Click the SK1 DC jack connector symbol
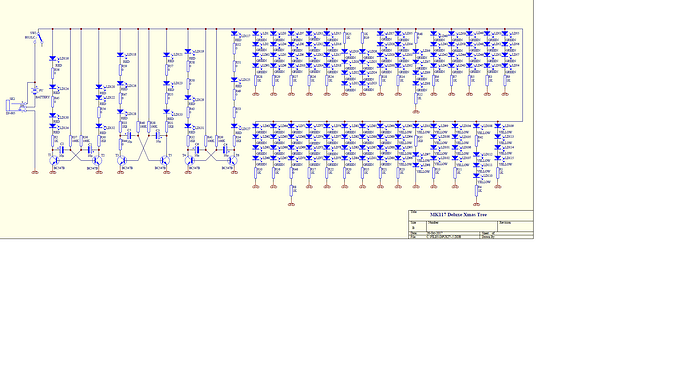Viewport: 690px width, 388px height. (9, 106)
